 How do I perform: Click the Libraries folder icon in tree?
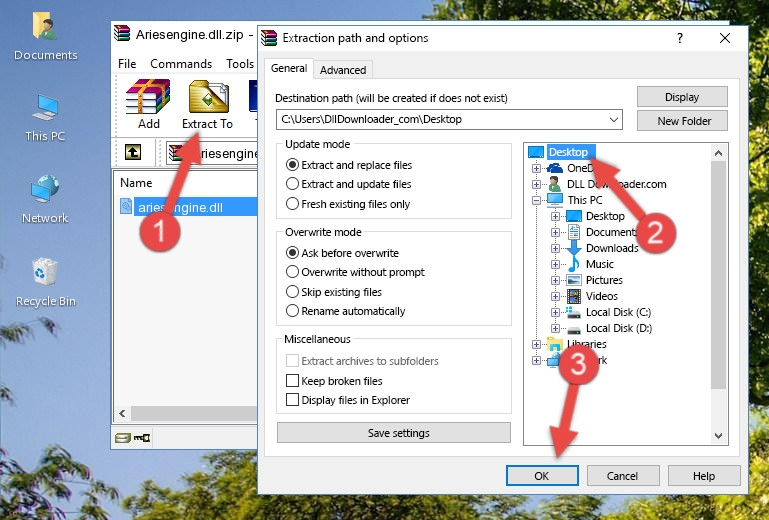click(555, 344)
